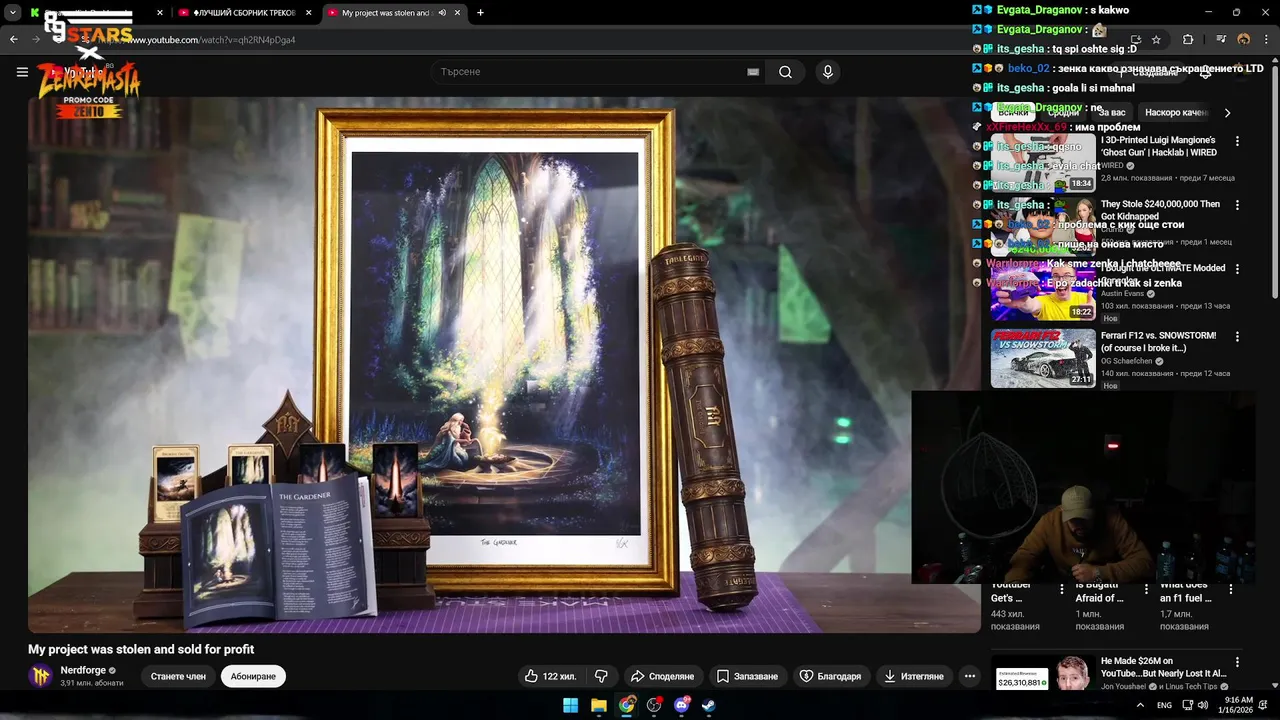Open the Nerdforge channel avatar

click(x=41, y=676)
